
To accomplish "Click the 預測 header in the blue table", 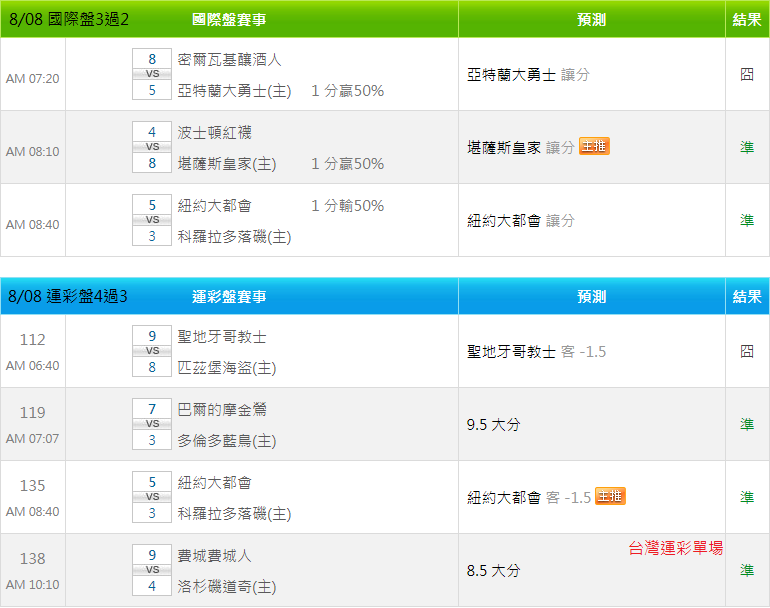I will tap(591, 297).
